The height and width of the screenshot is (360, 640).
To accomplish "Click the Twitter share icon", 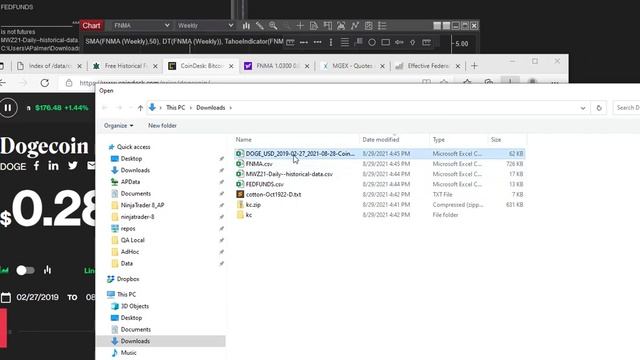I will pos(73,166).
